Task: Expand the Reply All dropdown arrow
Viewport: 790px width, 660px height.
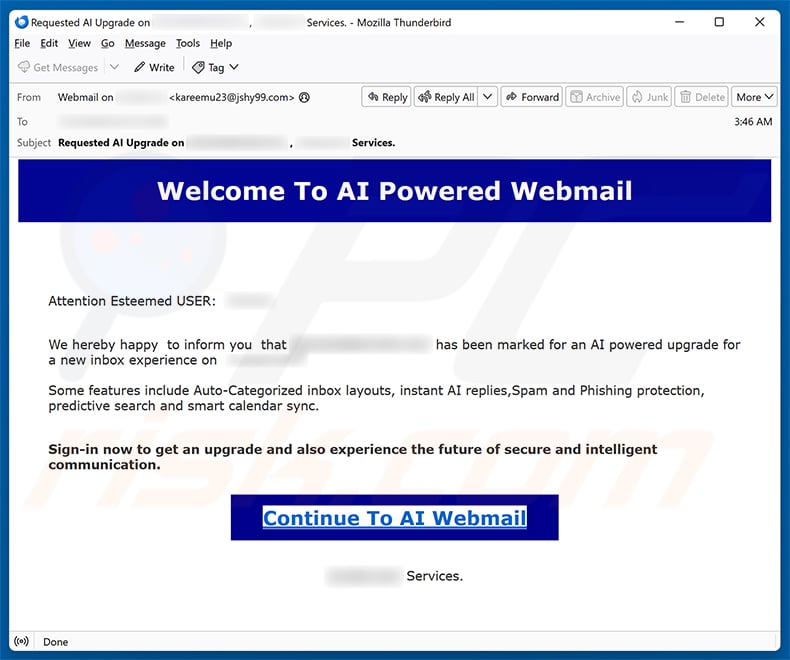Action: 488,96
